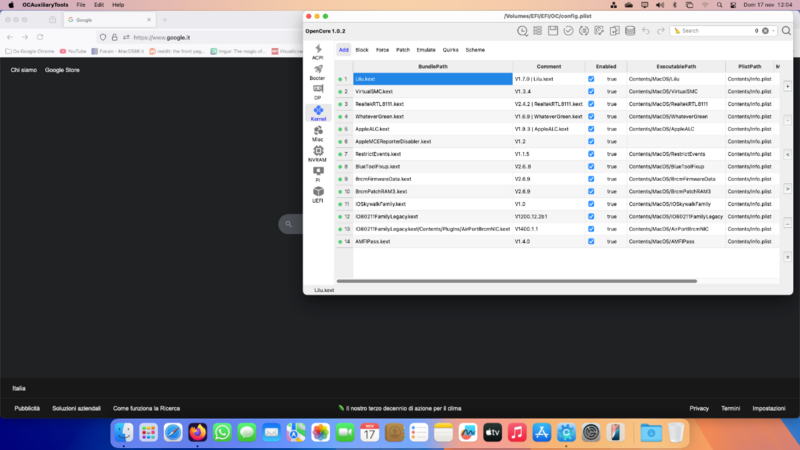Select the BrcmPatchRAM3.kext bundle path cell
The width and height of the screenshot is (800, 450).
(433, 191)
